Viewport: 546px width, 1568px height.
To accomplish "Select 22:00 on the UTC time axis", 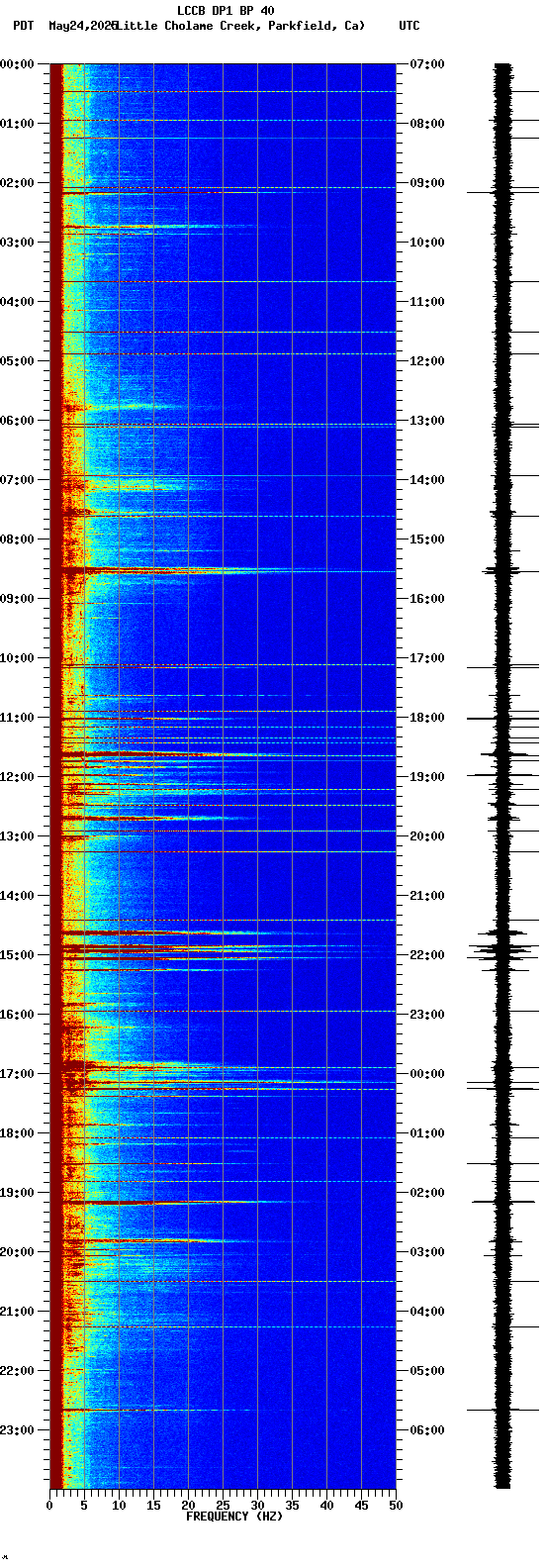I will pyautogui.click(x=427, y=955).
